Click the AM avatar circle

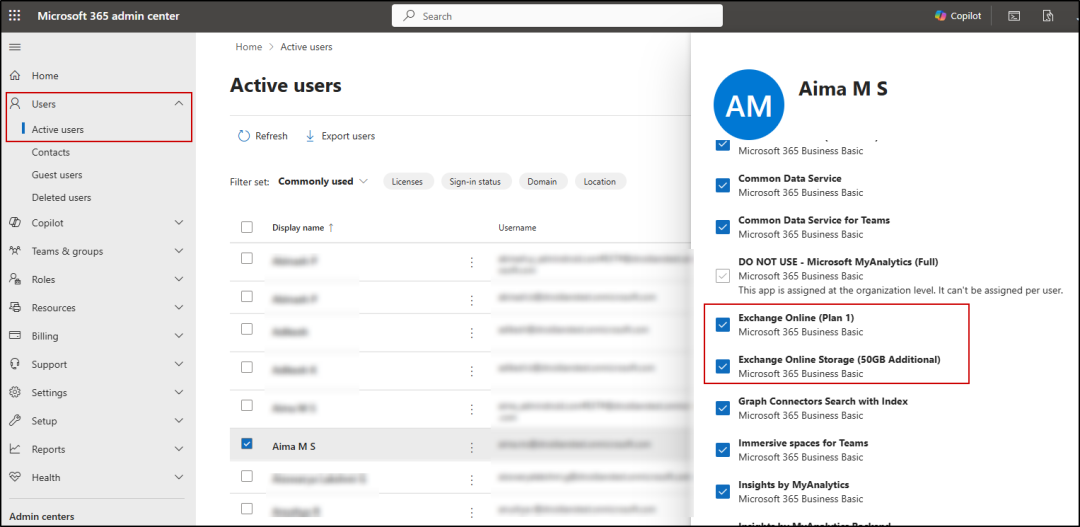pos(749,105)
